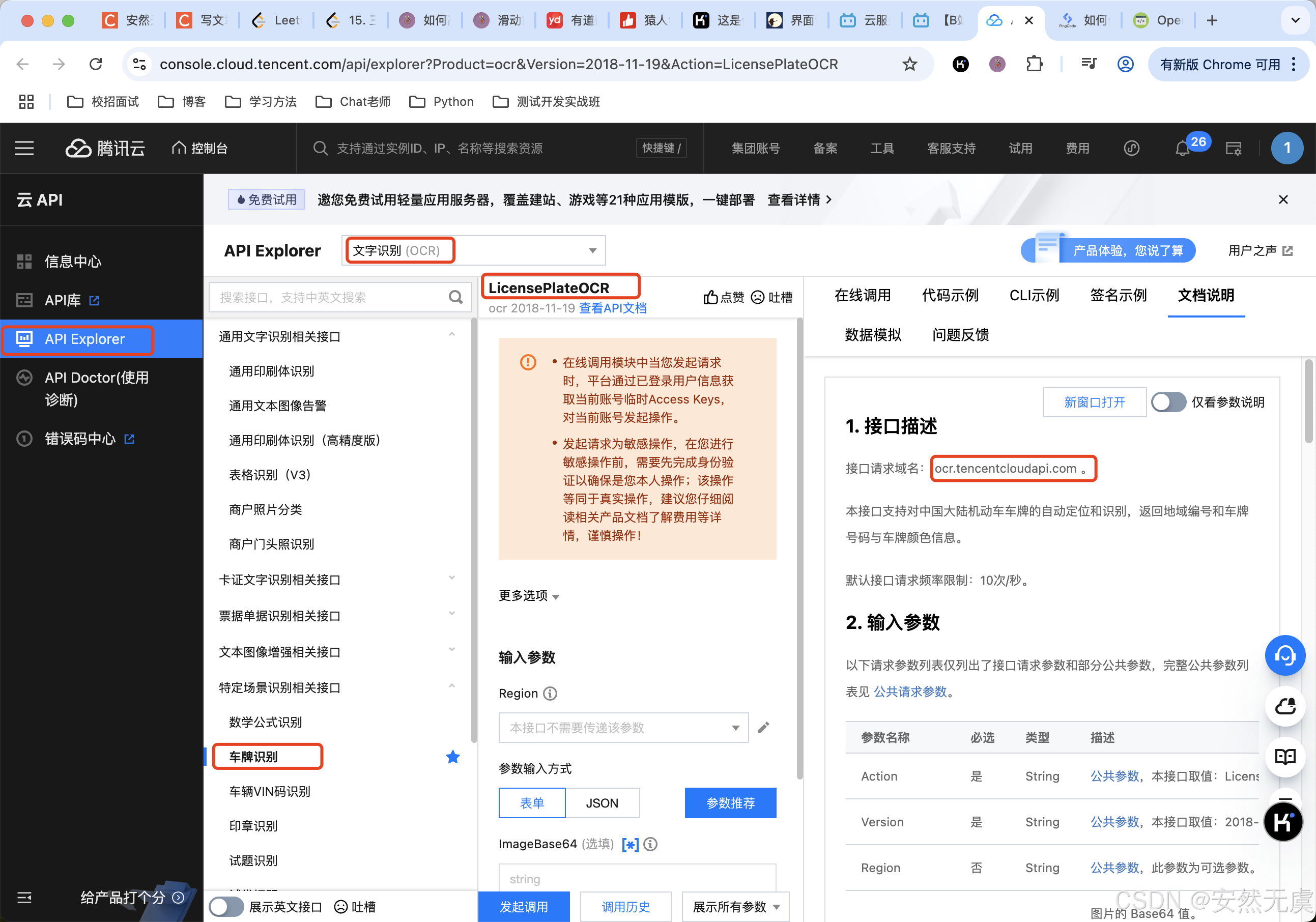Click the documentation panel vertical scrollbar

click(1308, 401)
